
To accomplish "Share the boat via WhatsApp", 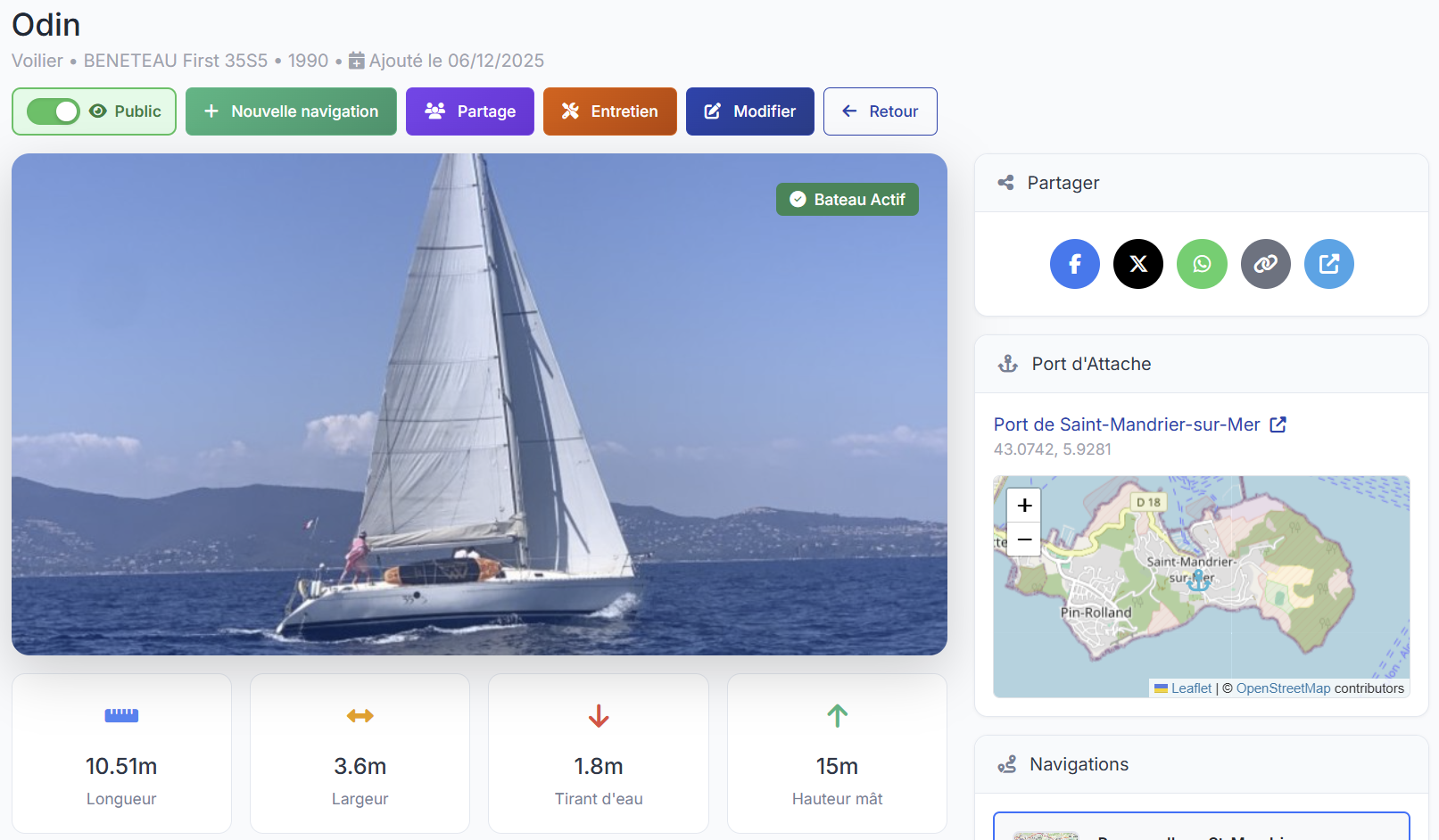I will click(x=1202, y=264).
